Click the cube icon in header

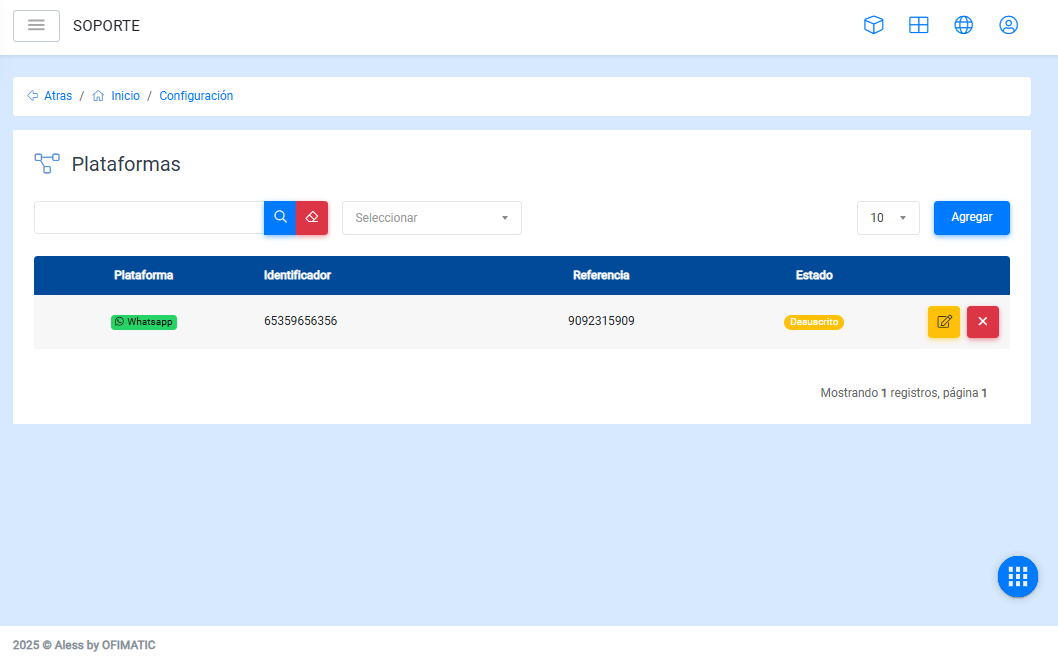873,25
